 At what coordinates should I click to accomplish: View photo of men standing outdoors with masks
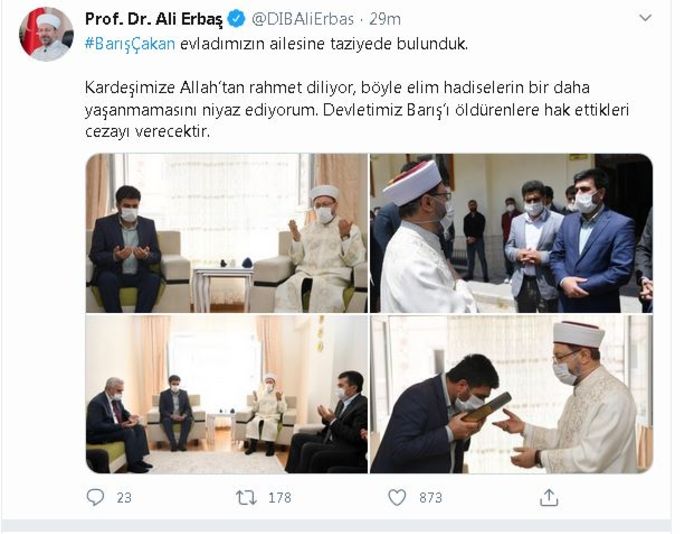[511, 233]
